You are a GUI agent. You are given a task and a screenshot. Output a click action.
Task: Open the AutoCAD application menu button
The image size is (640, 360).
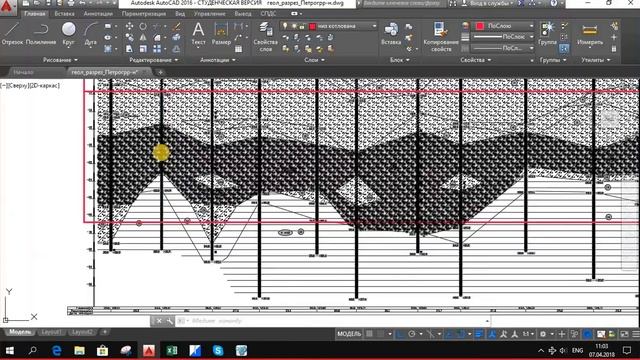click(x=7, y=7)
